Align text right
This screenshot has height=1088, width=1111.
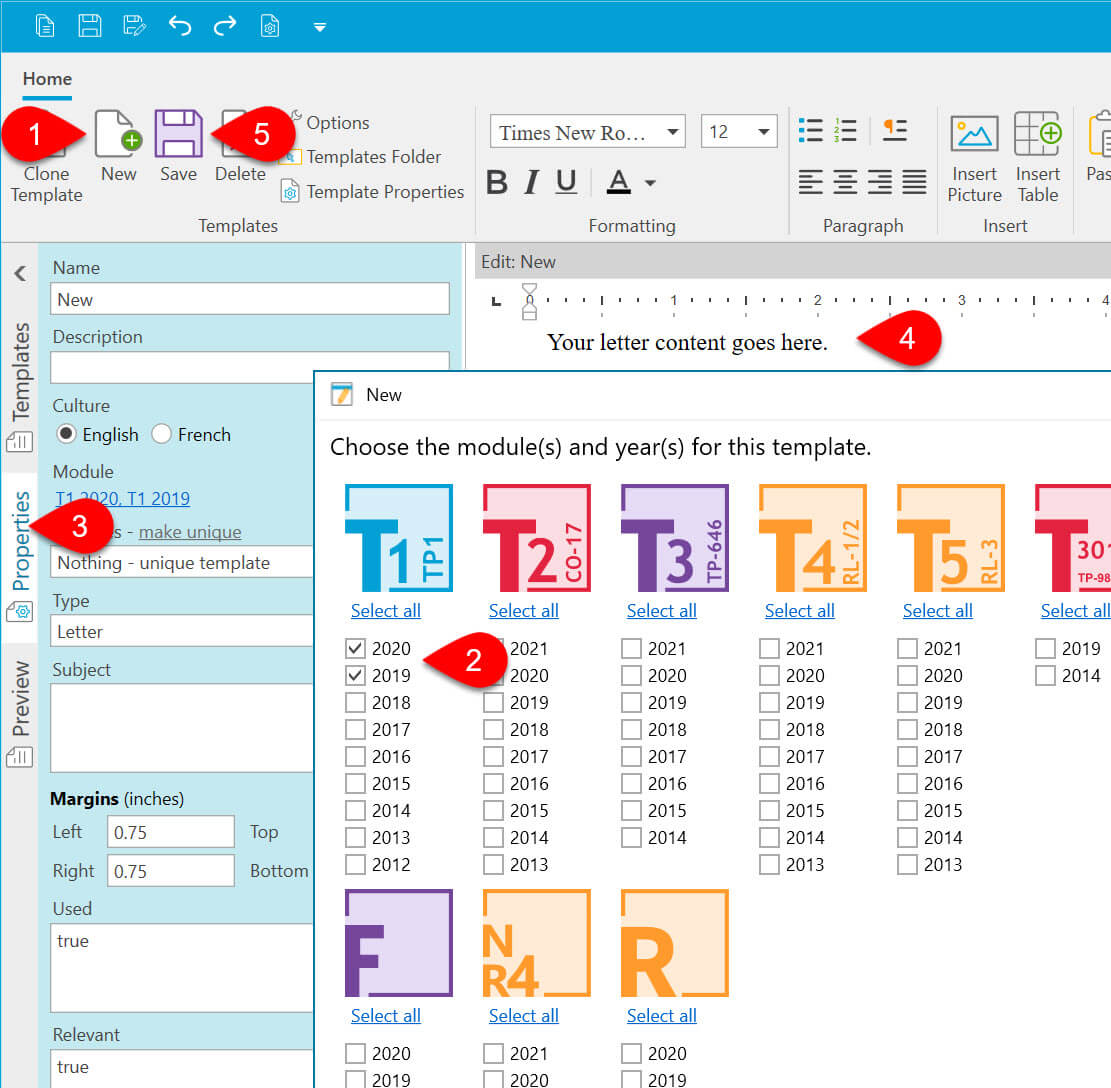(x=880, y=182)
